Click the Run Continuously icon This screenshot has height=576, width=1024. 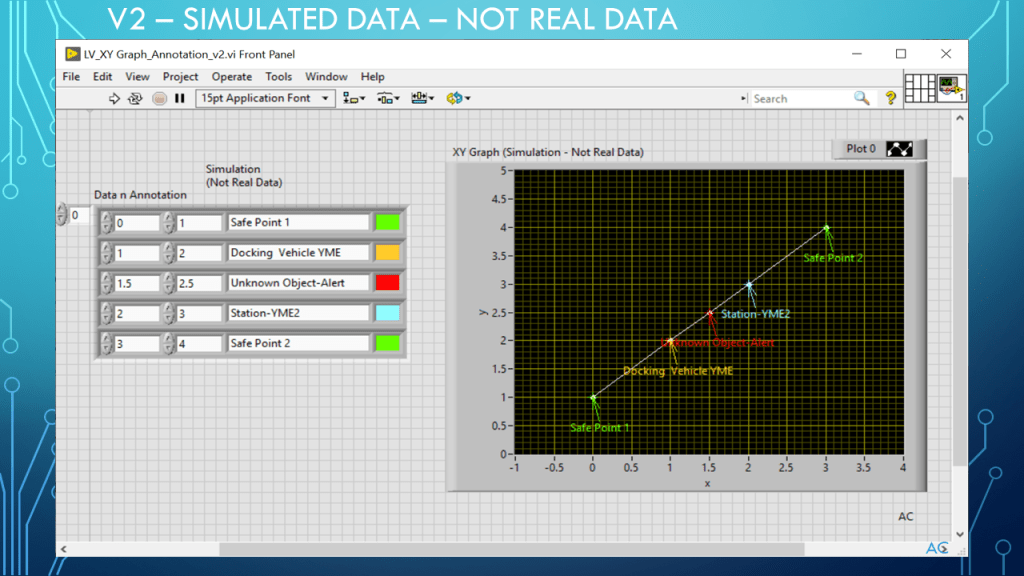coord(136,98)
